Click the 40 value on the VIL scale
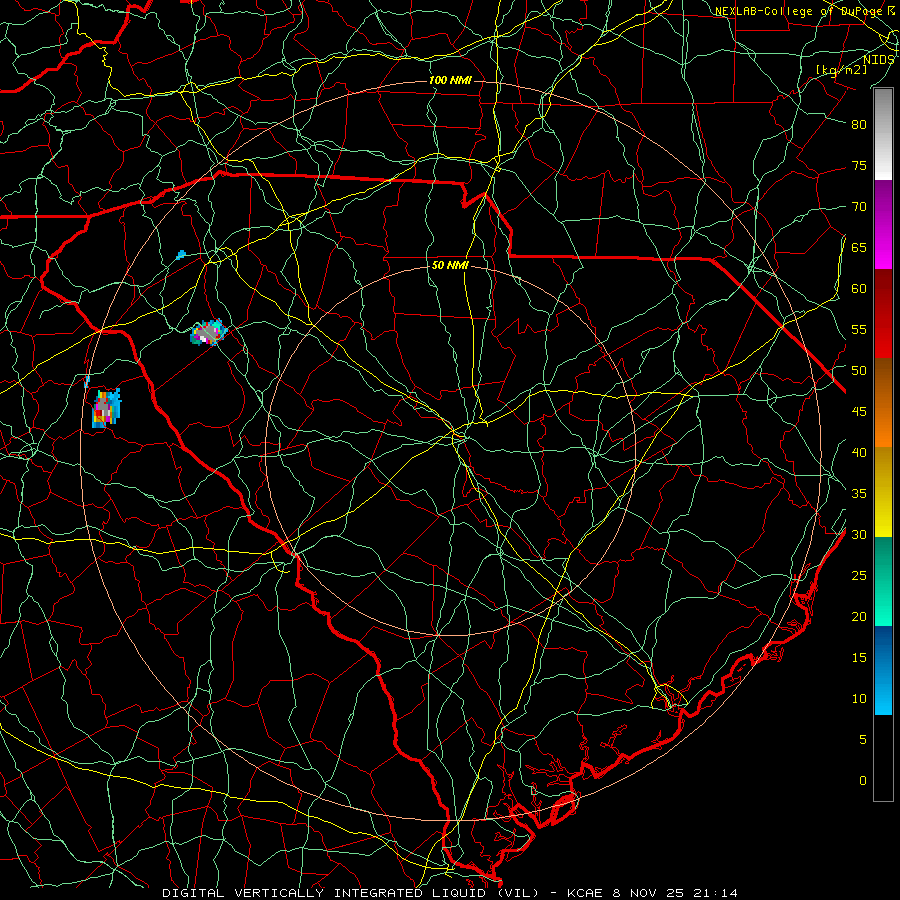Viewport: 900px width, 900px height. [859, 452]
